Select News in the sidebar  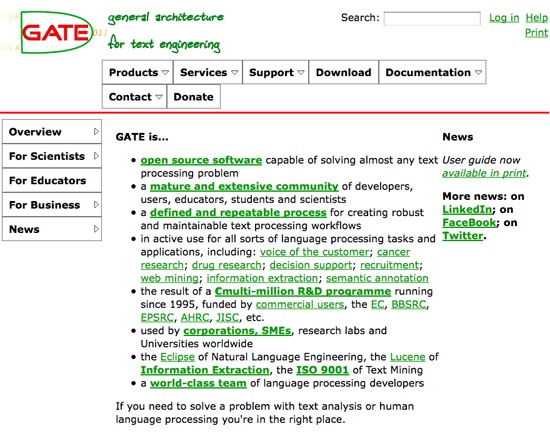[x=52, y=229]
